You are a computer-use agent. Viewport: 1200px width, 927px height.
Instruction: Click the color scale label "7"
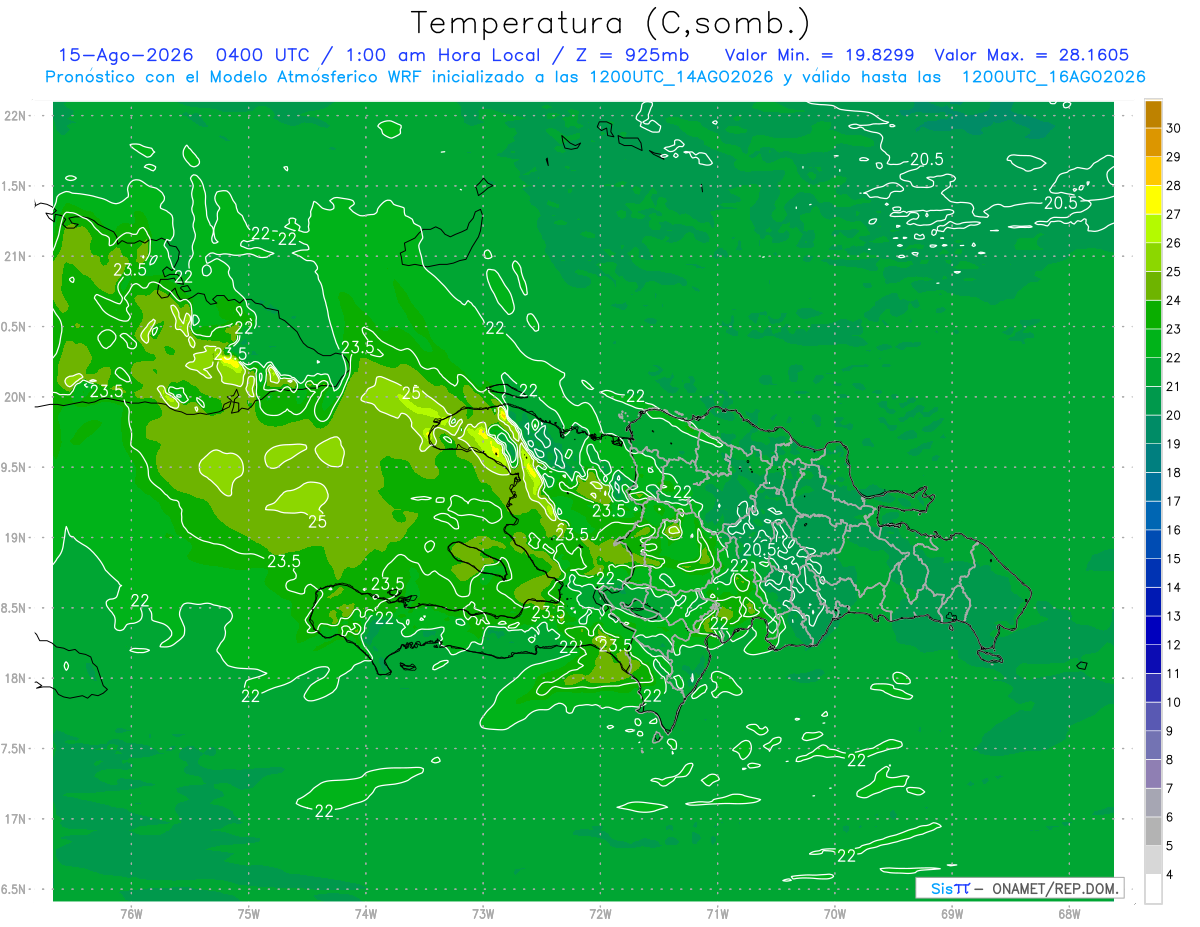1171,789
